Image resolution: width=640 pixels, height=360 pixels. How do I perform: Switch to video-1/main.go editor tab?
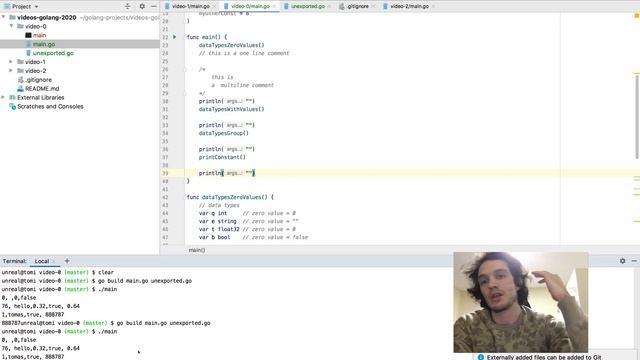190,6
